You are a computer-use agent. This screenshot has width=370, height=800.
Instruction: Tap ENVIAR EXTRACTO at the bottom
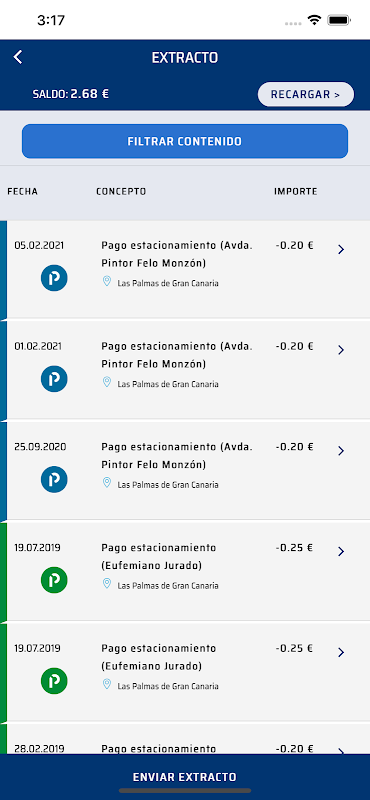[185, 777]
